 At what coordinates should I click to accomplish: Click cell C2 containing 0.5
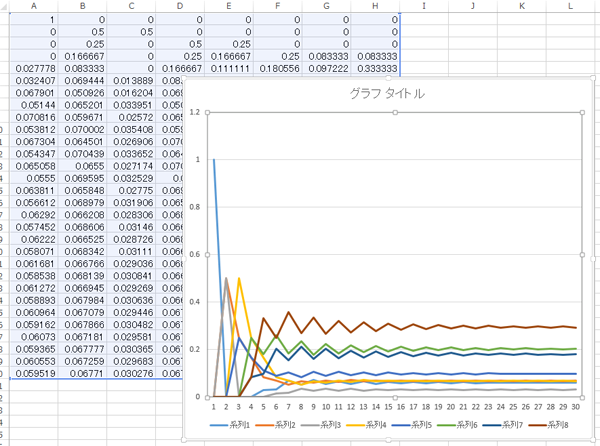pos(131,32)
